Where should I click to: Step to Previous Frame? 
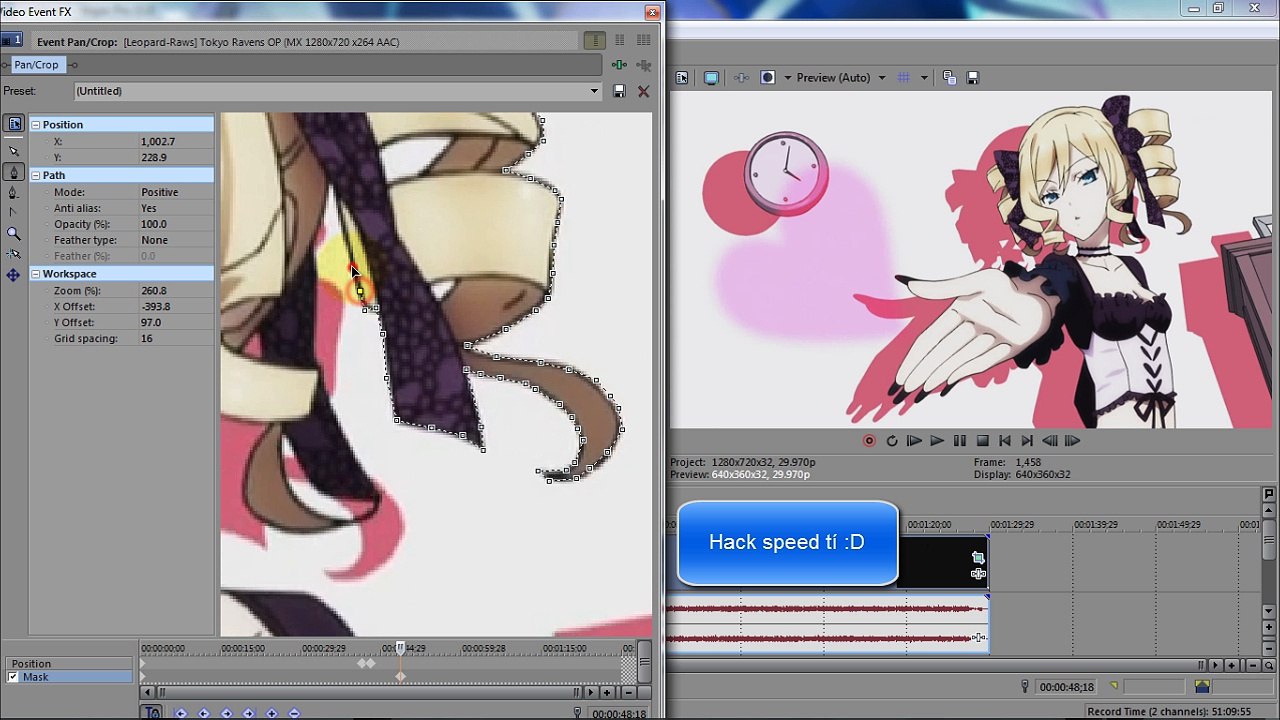click(x=1050, y=441)
